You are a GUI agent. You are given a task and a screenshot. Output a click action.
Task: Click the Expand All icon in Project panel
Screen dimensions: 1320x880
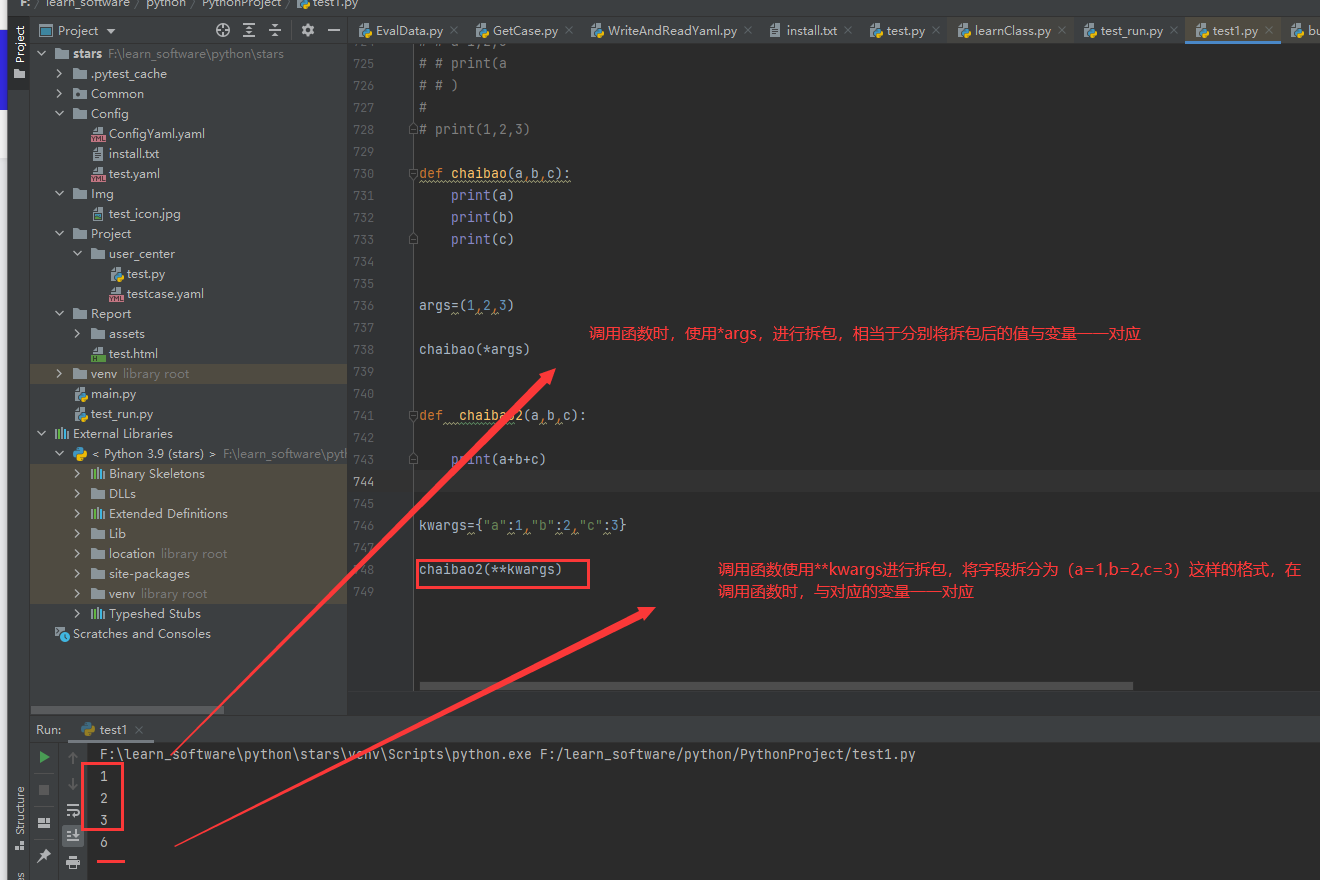[x=249, y=30]
